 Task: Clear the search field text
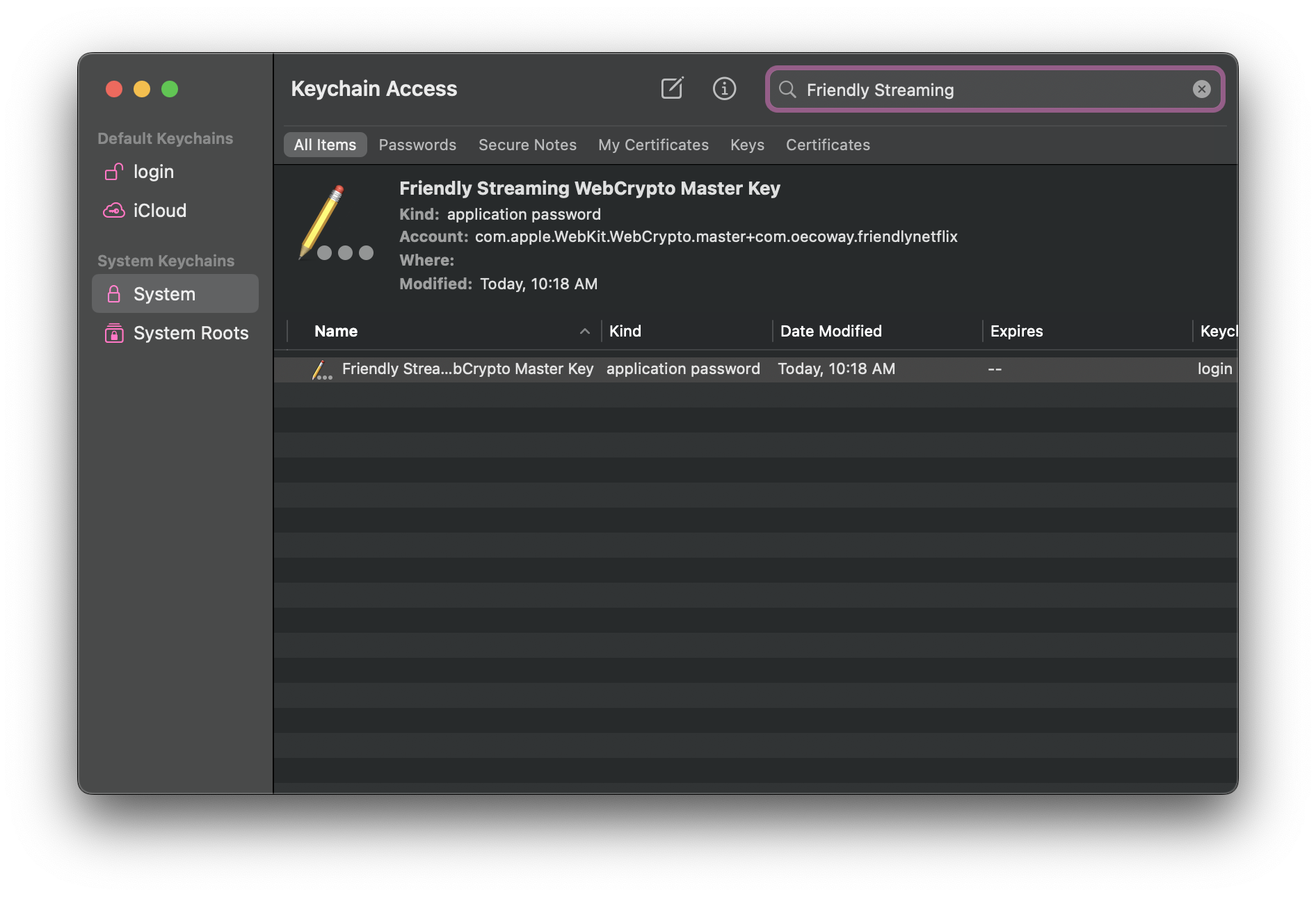(x=1201, y=89)
